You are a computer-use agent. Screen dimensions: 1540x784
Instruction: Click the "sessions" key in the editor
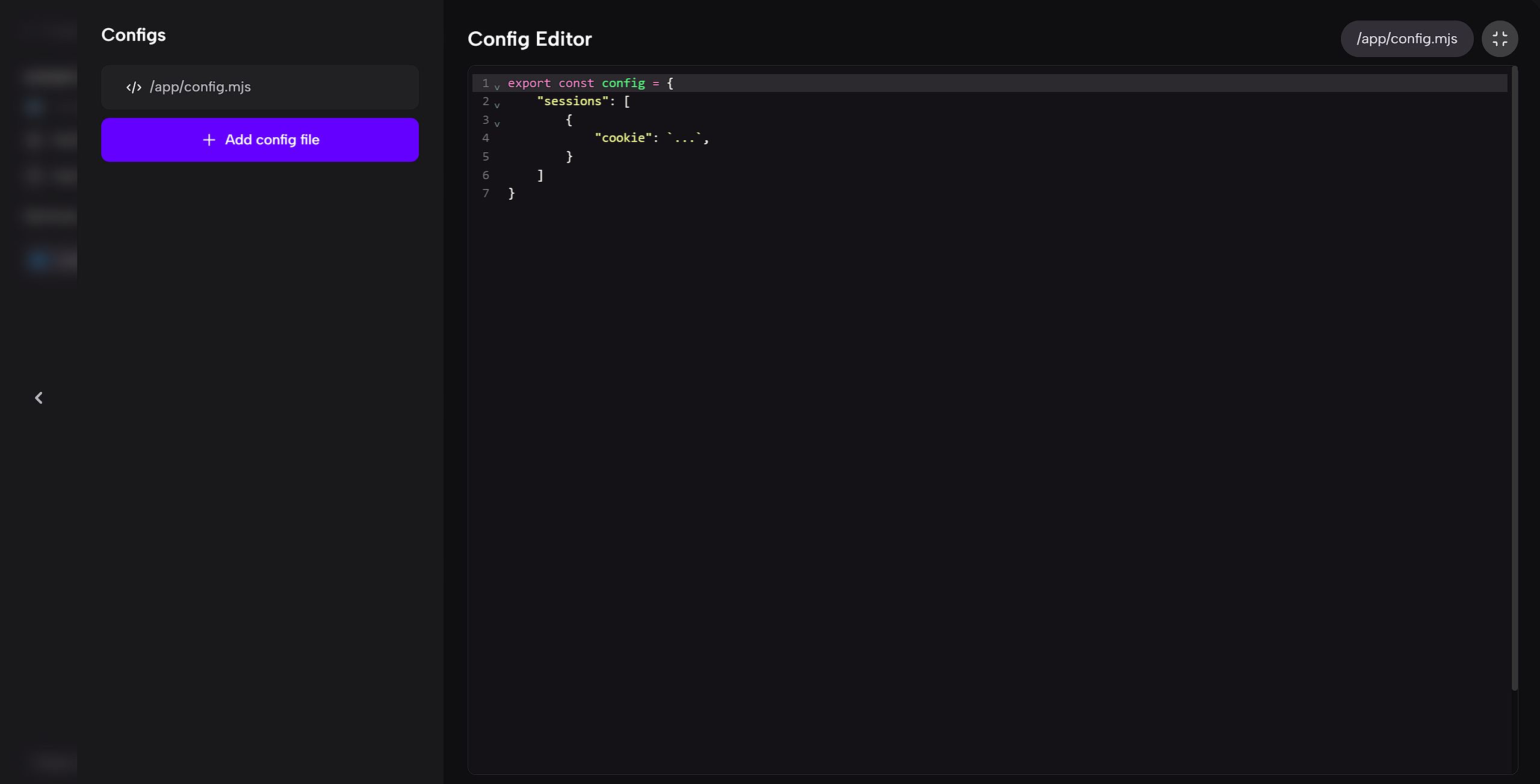coord(572,101)
